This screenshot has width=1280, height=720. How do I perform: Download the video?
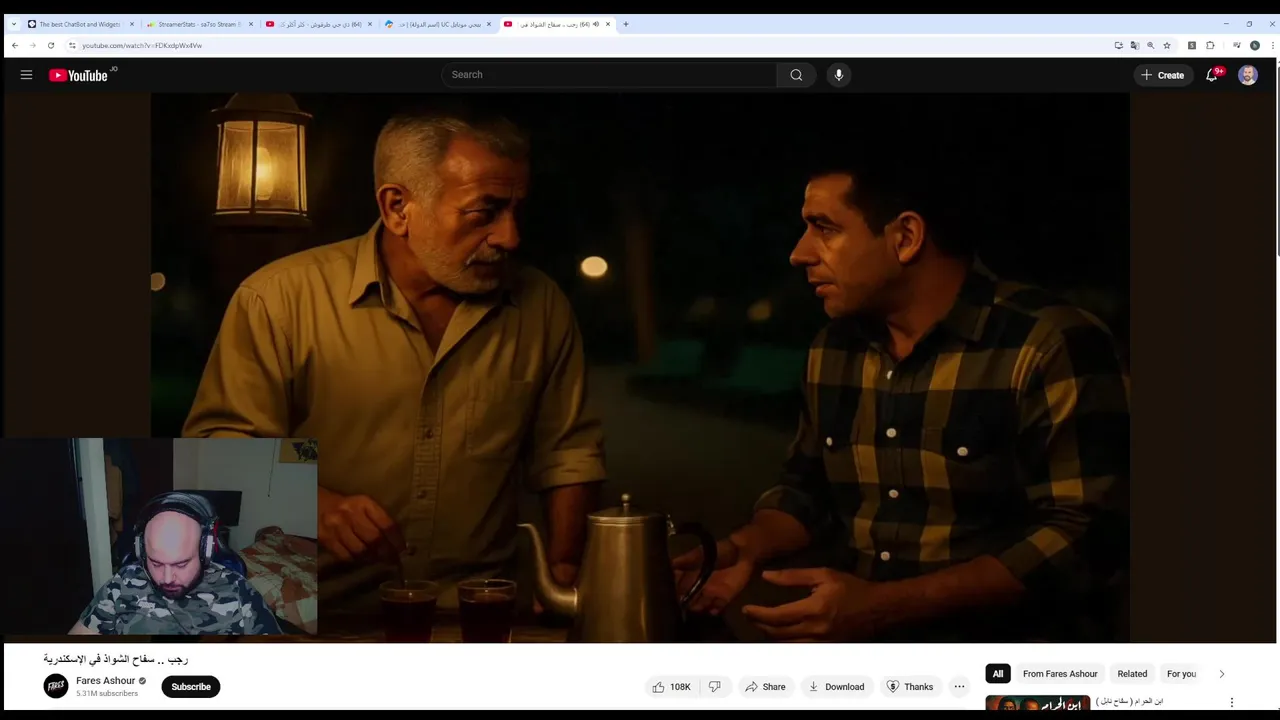pos(836,687)
